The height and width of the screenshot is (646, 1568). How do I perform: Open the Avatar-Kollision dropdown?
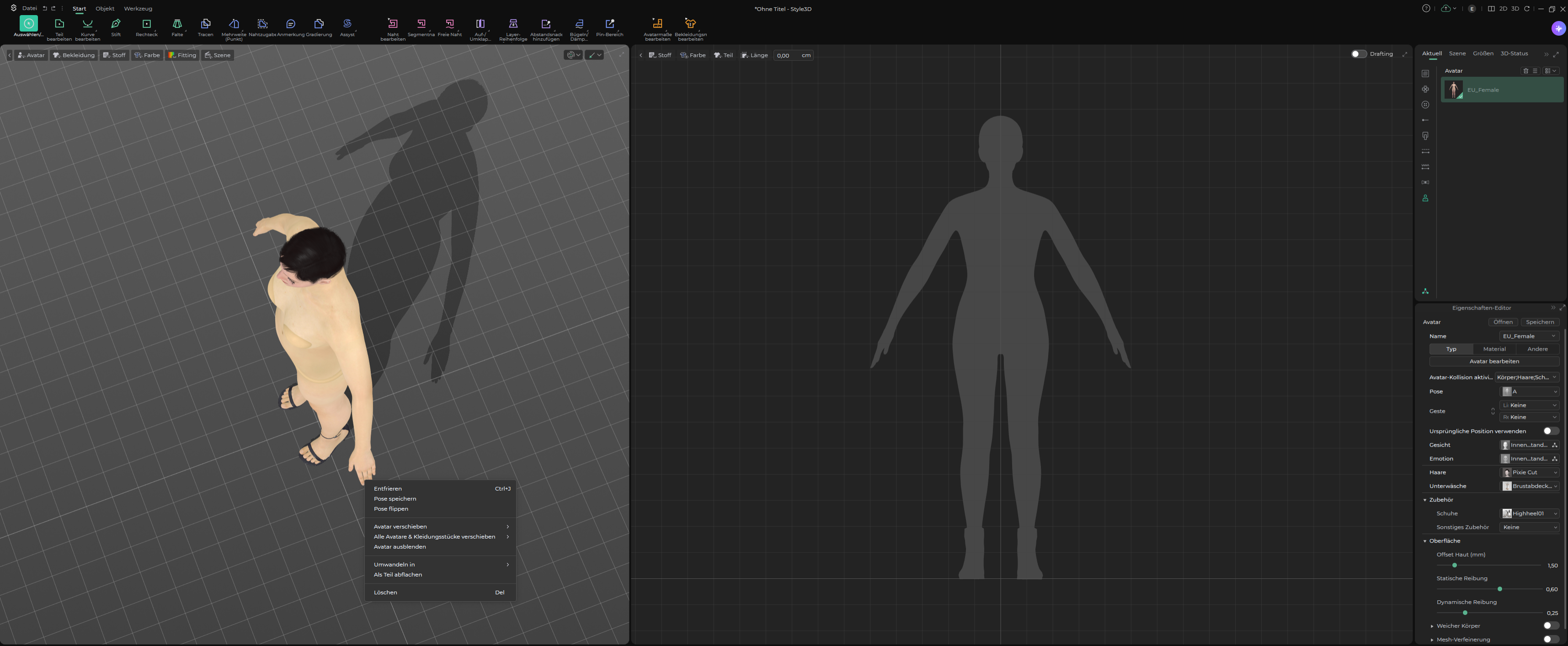tap(1526, 378)
